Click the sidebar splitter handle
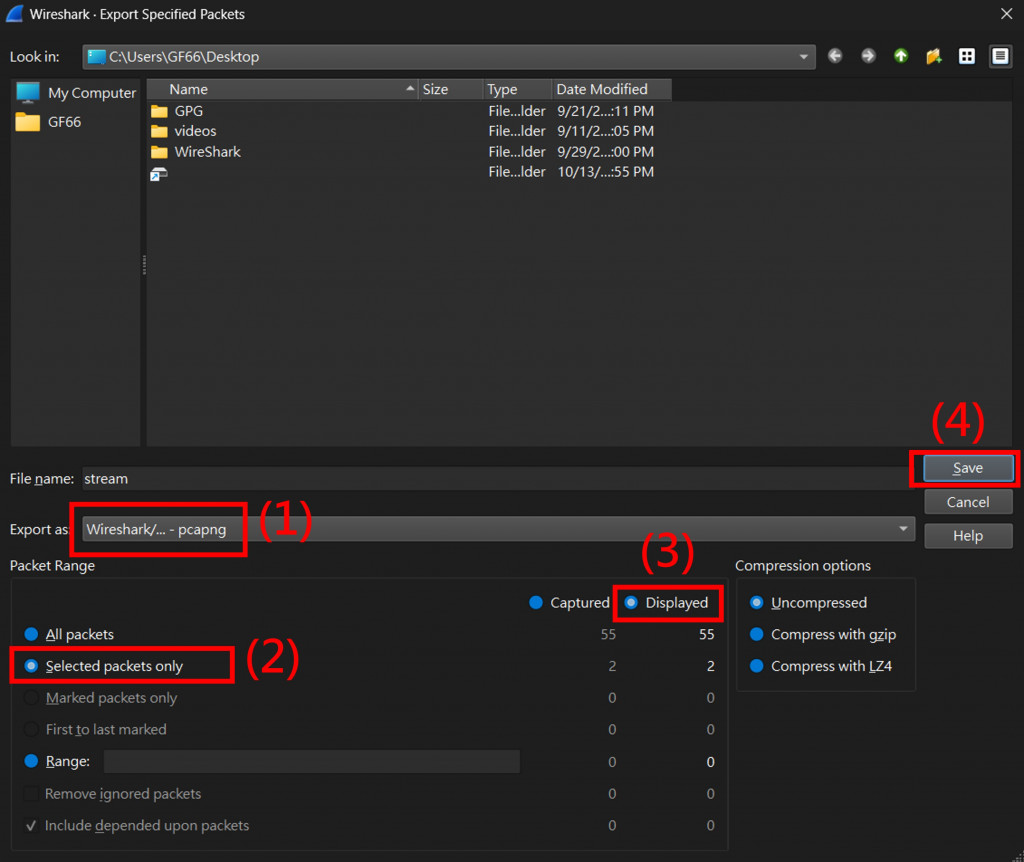This screenshot has height=862, width=1024. point(144,264)
